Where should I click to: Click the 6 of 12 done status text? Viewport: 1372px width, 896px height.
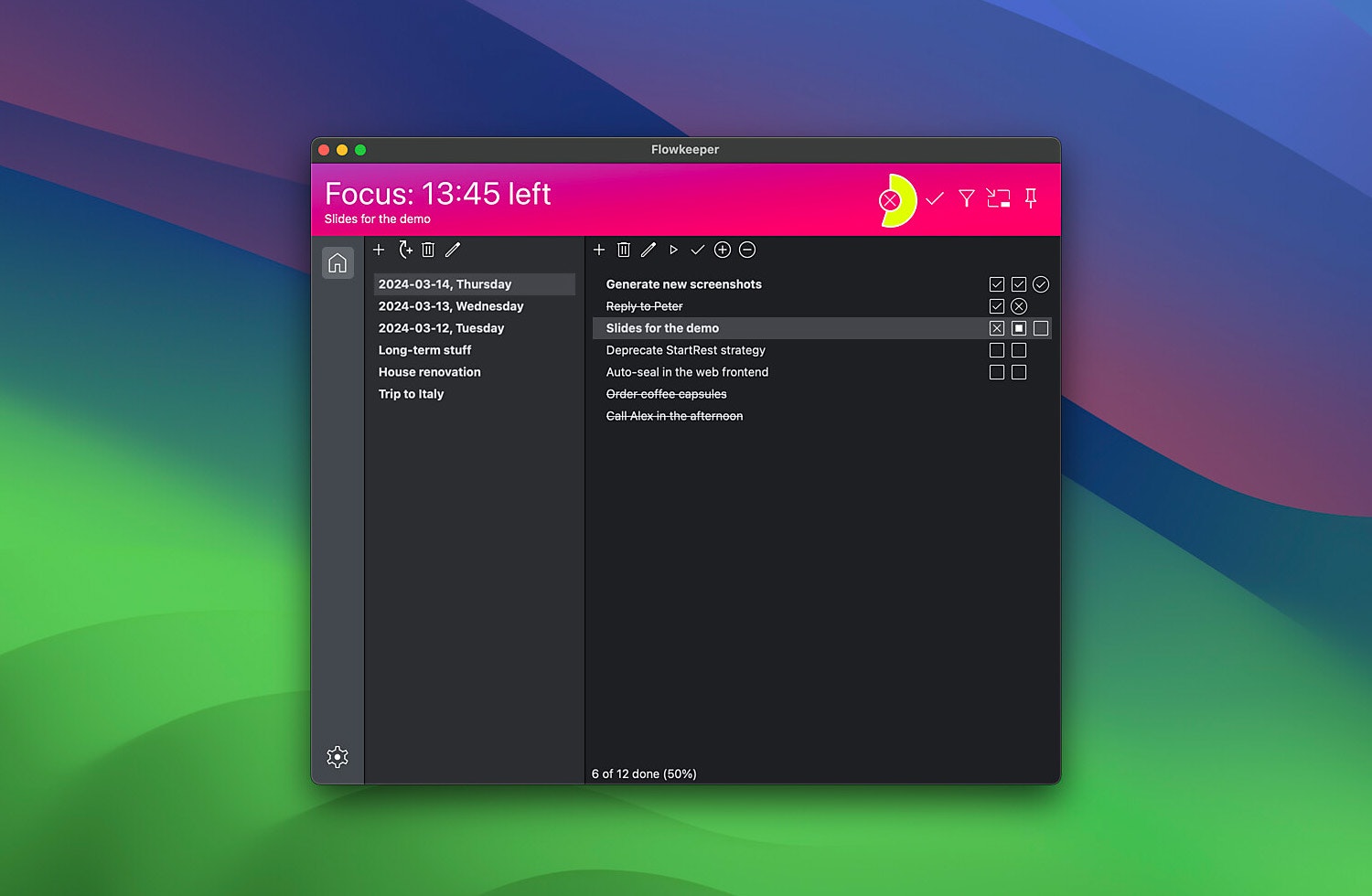644,773
